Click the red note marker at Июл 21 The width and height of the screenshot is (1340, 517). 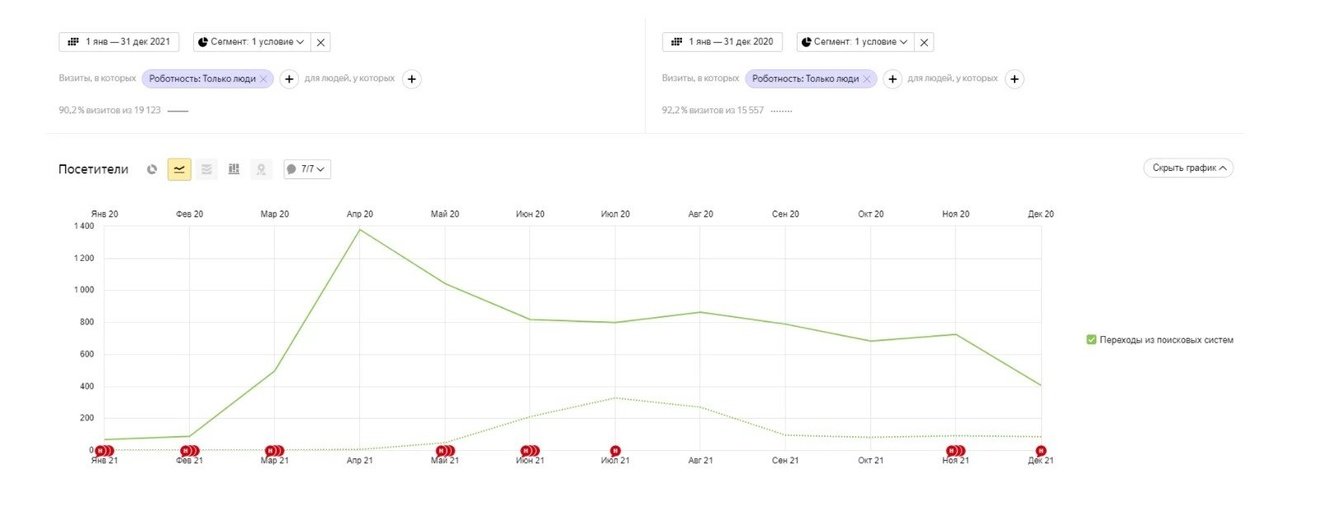615,451
